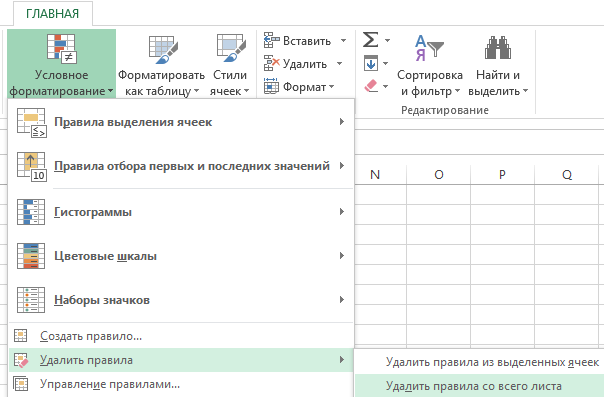Click the Найти и выделить binoculars icon
Image resolution: width=604 pixels, height=397 pixels.
coord(498,47)
